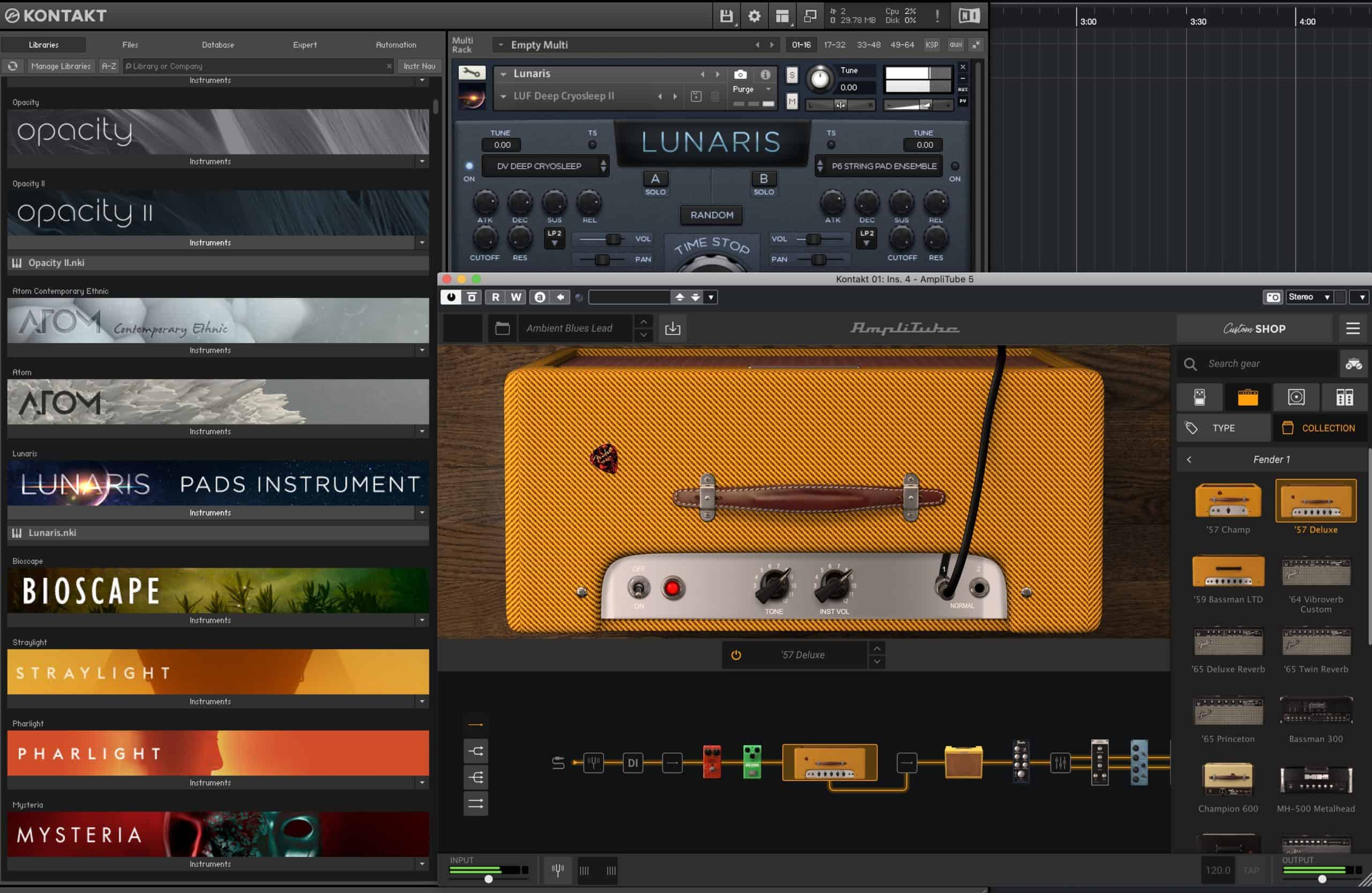
Task: Adjust AmpliTube OUTPUT level slider
Action: click(1322, 879)
